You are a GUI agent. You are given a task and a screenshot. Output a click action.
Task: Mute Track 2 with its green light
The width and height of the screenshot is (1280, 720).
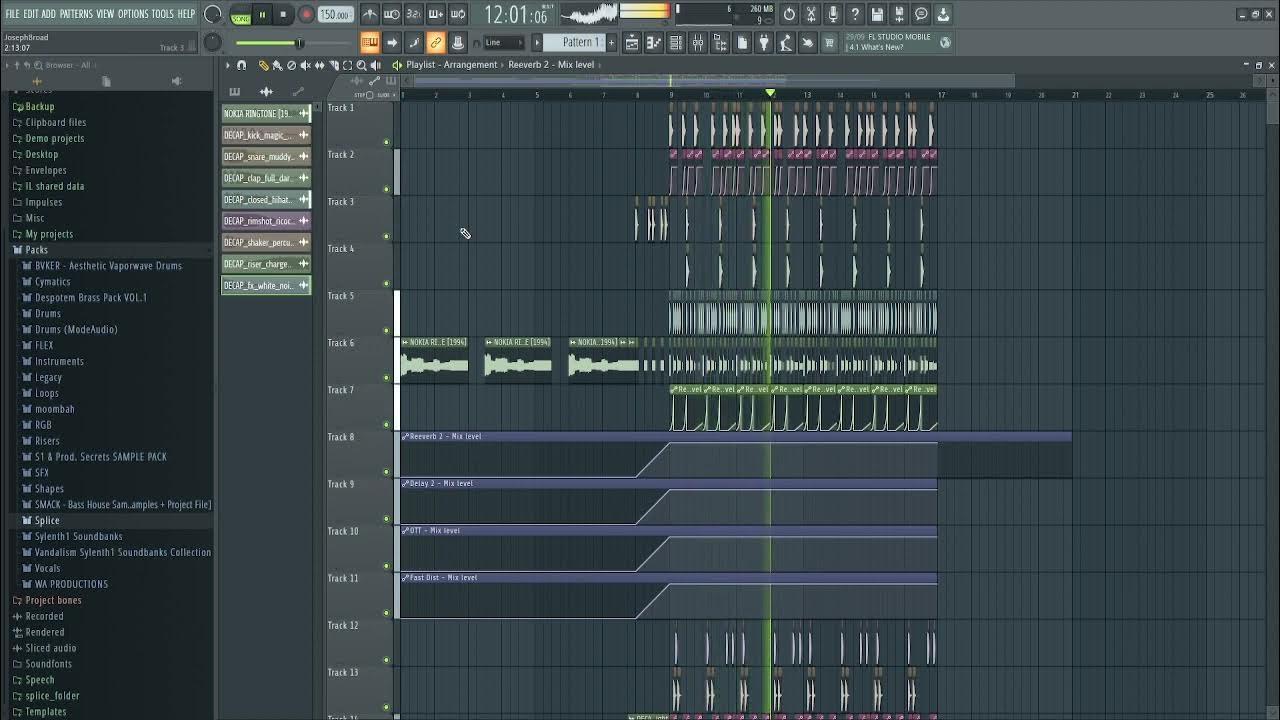coord(387,189)
